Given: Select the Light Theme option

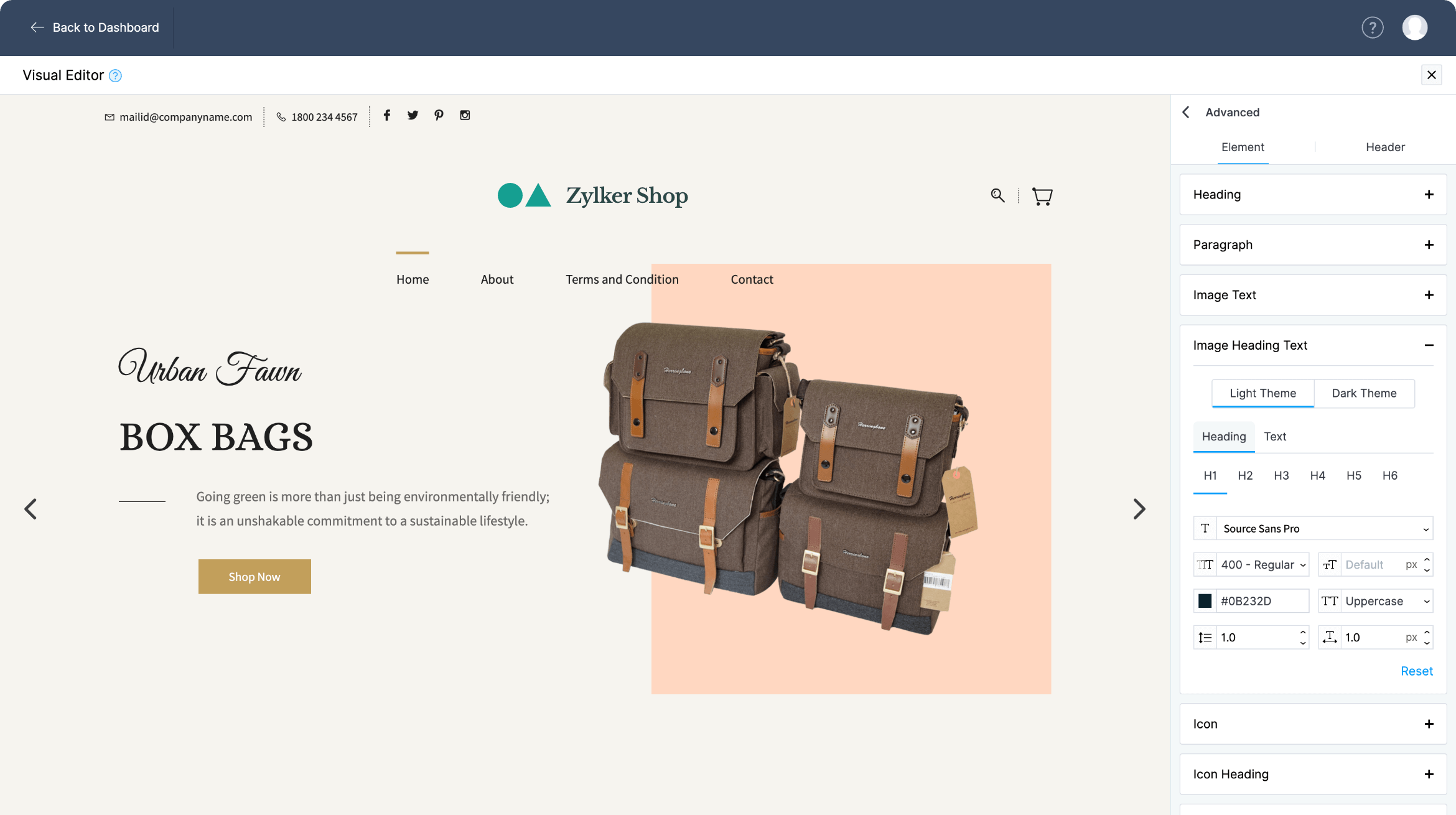Looking at the screenshot, I should tap(1262, 393).
